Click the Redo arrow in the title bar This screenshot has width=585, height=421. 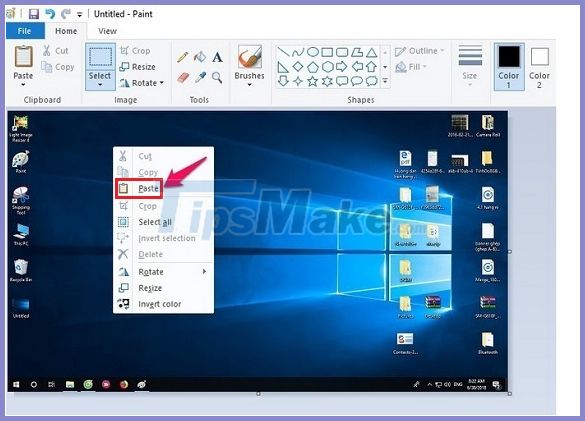pyautogui.click(x=66, y=14)
